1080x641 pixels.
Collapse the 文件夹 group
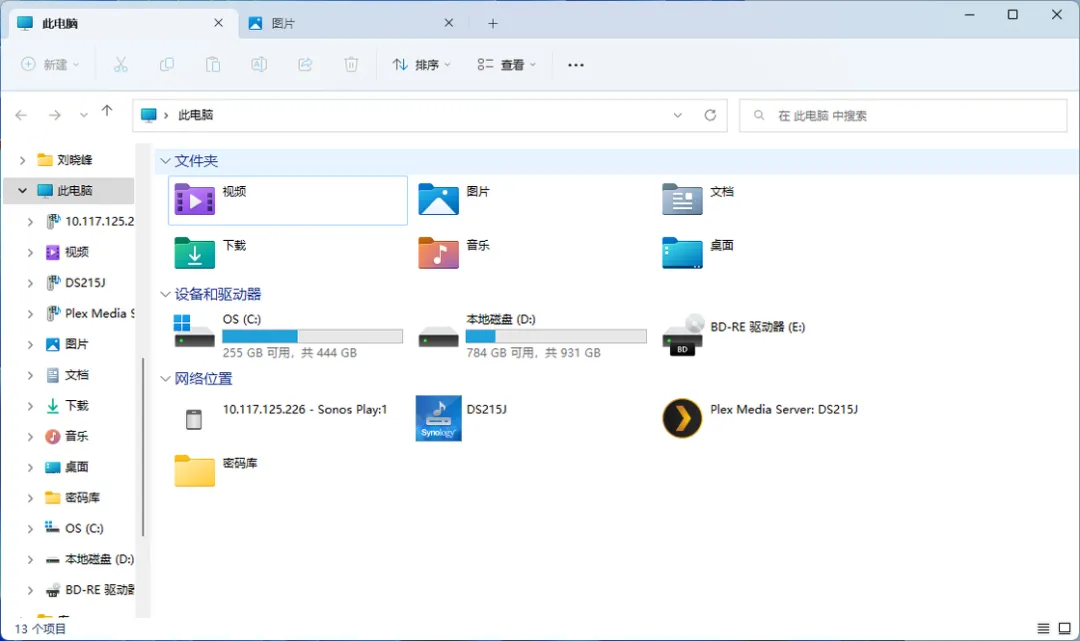165,160
